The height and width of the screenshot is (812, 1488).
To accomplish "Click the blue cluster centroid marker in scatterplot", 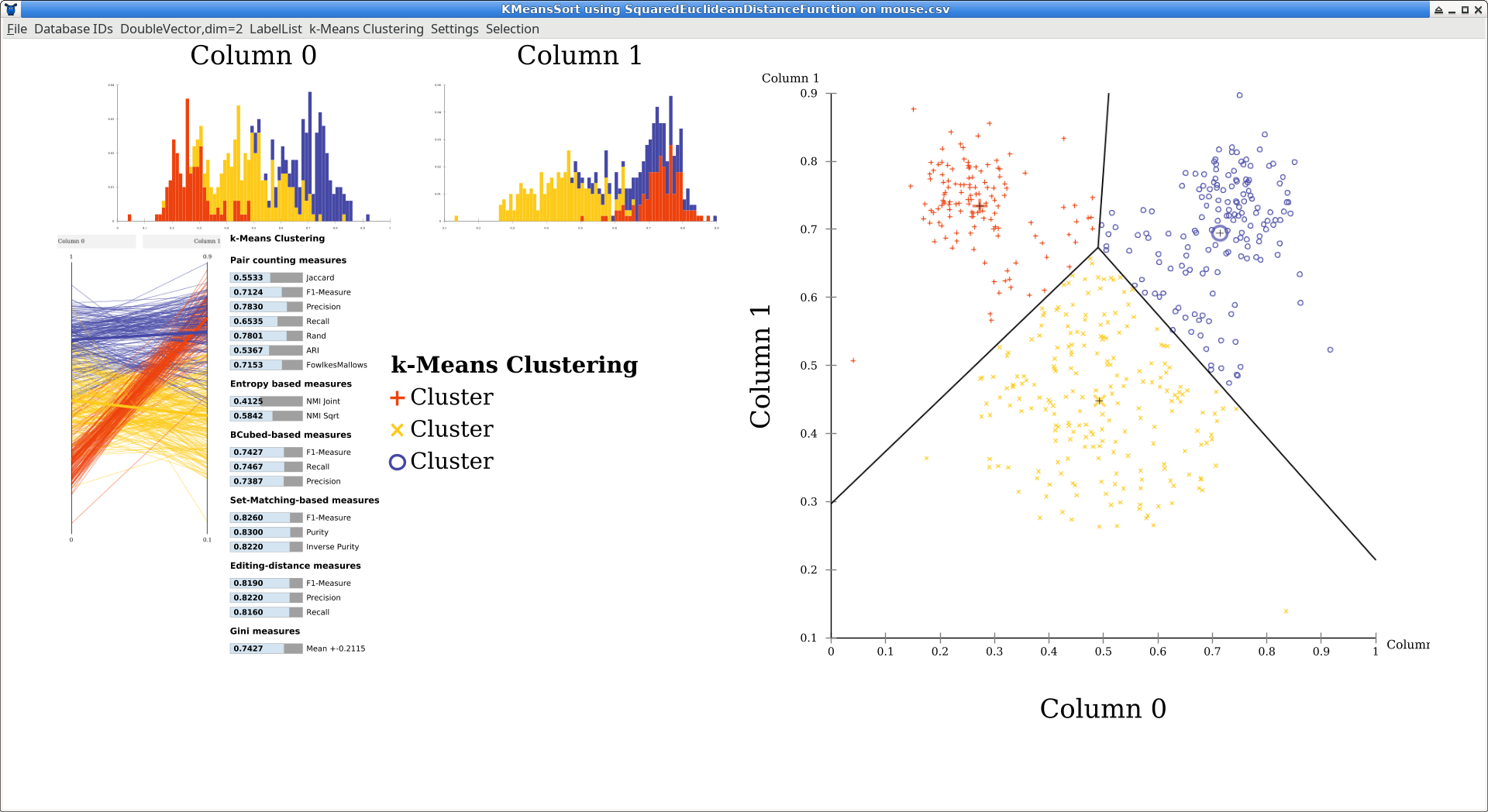I will click(1219, 232).
